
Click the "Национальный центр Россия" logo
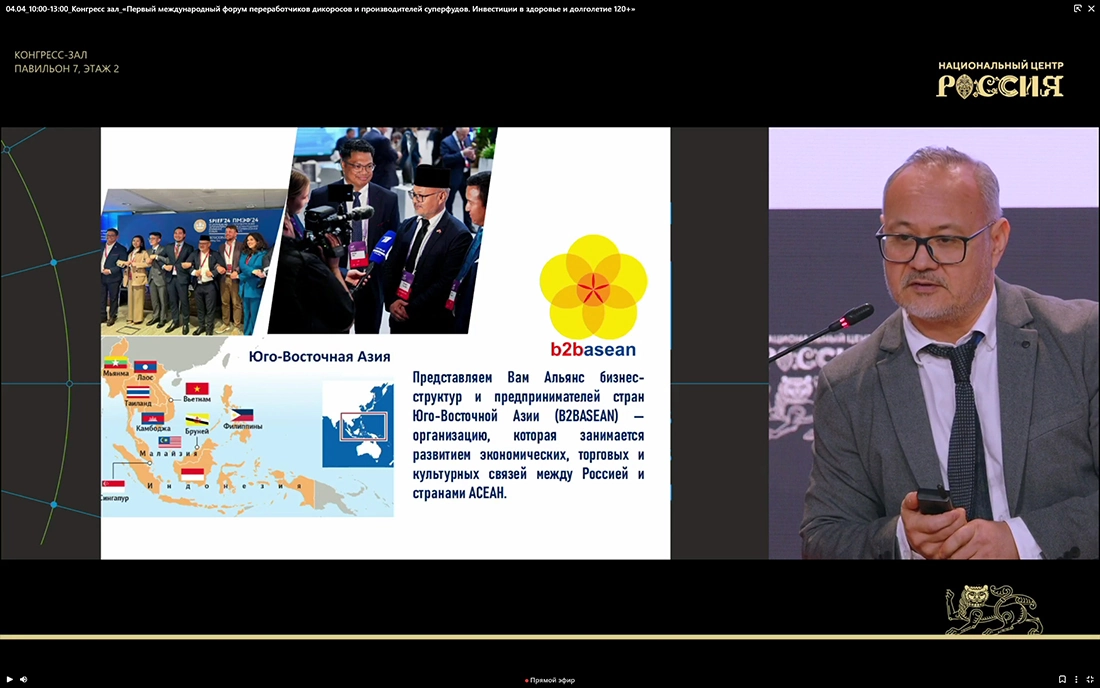(x=1000, y=80)
